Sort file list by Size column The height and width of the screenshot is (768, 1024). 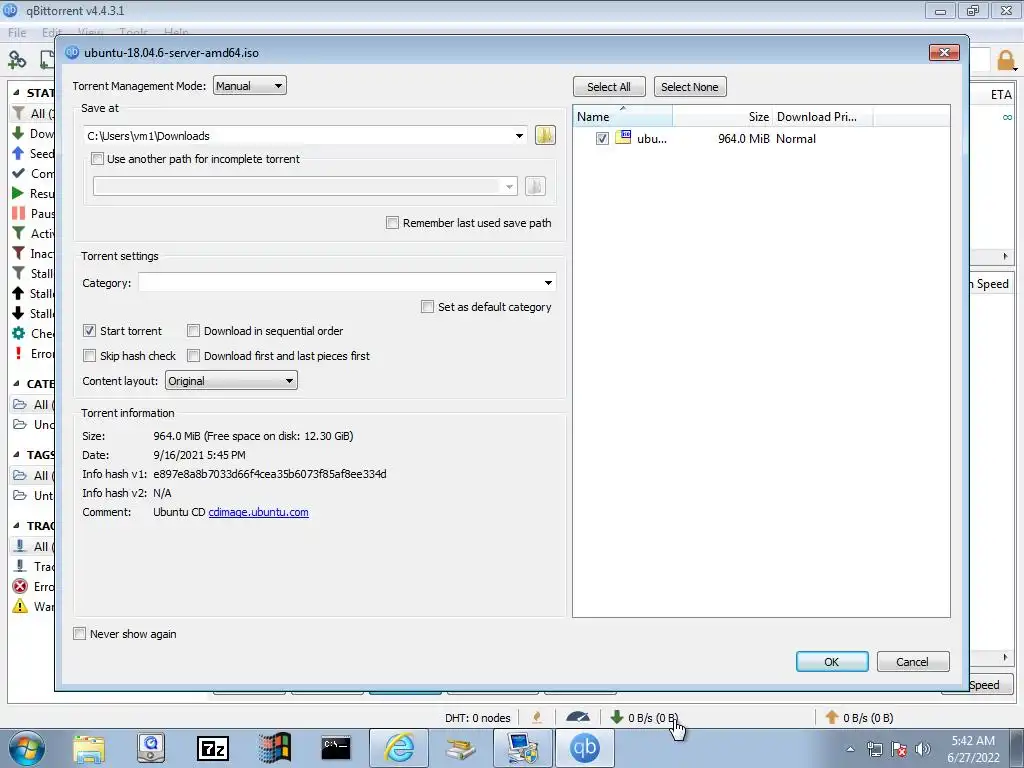pyautogui.click(x=722, y=116)
